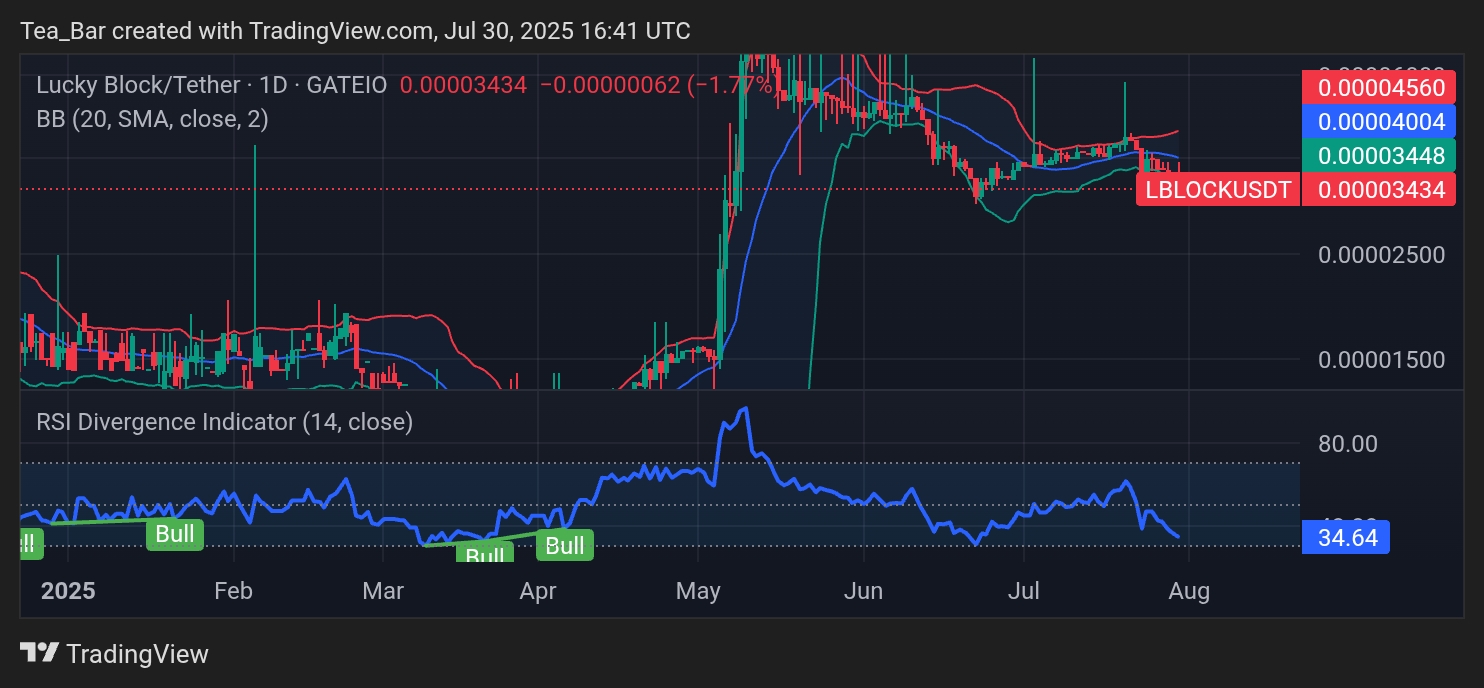Click the Aug time axis label
Image resolution: width=1484 pixels, height=688 pixels.
click(1189, 591)
